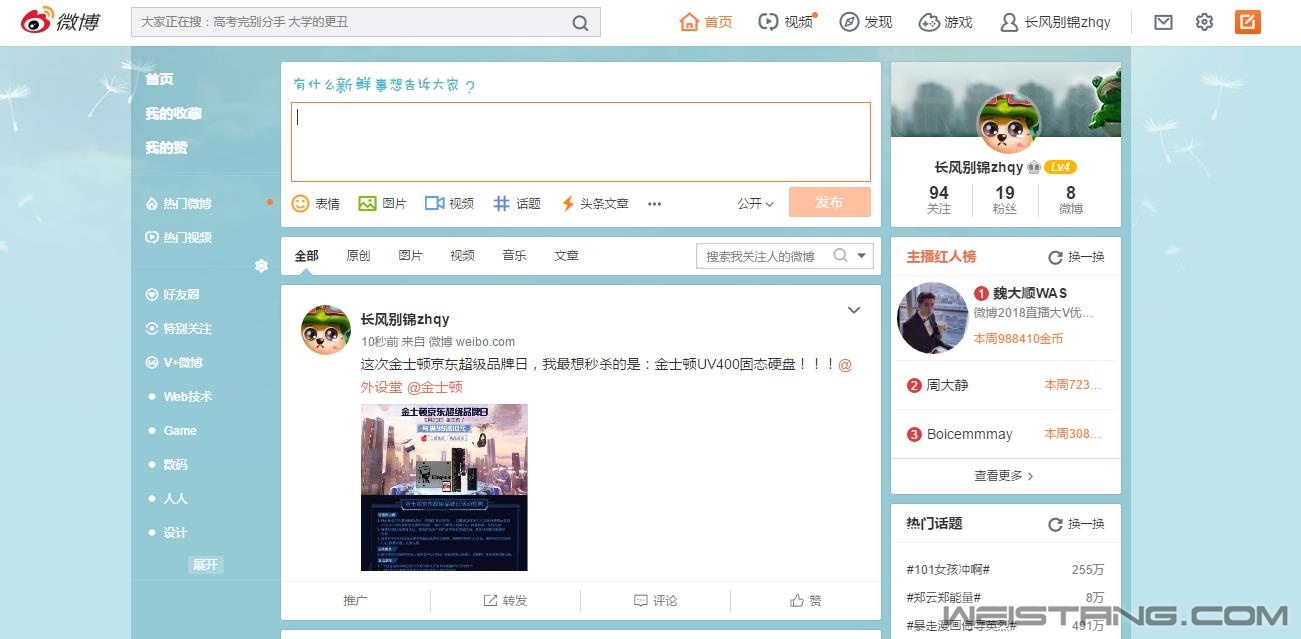Click the 评论 comment icon on the post

click(x=640, y=600)
